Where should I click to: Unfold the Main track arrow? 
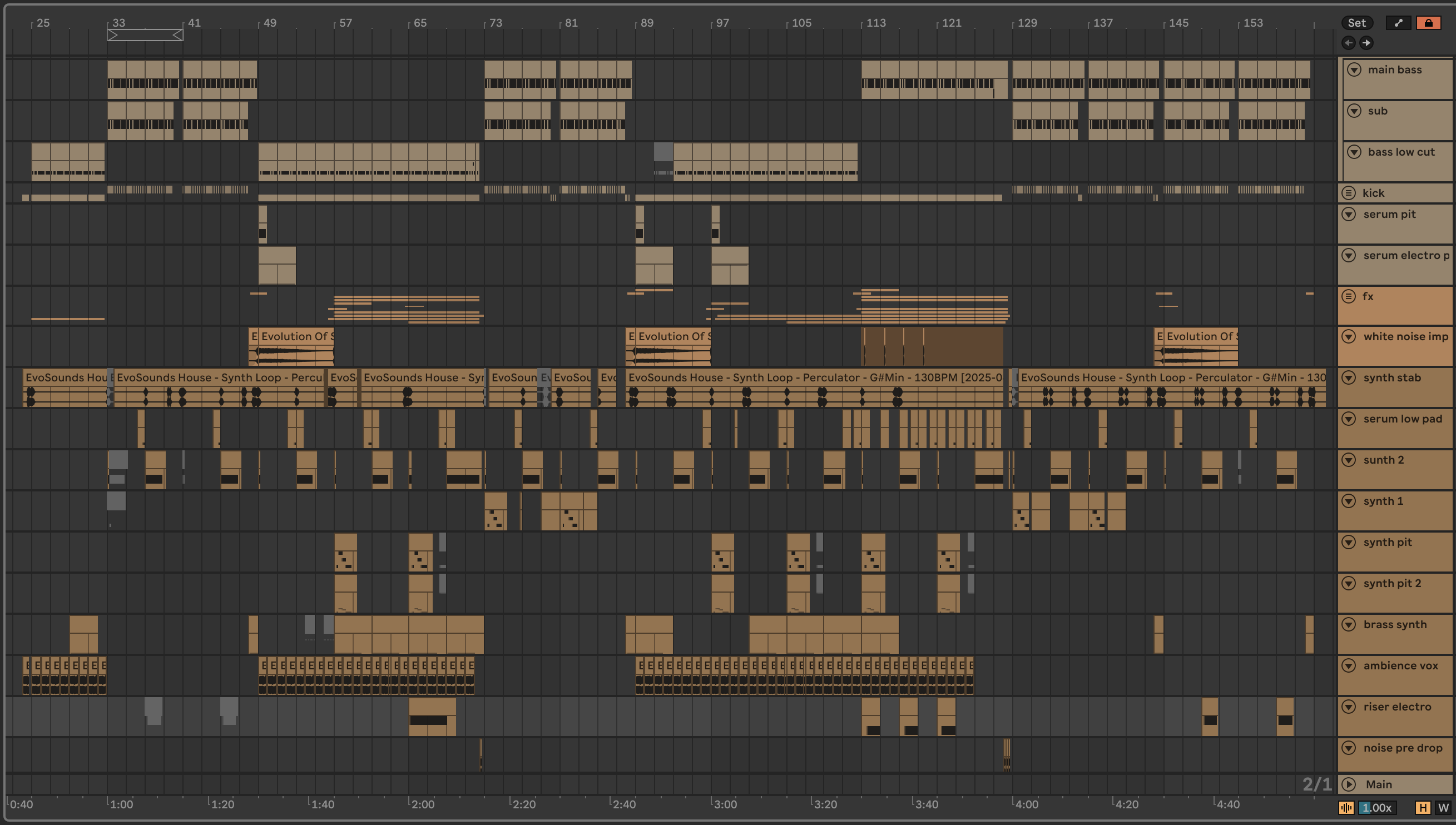click(x=1348, y=784)
